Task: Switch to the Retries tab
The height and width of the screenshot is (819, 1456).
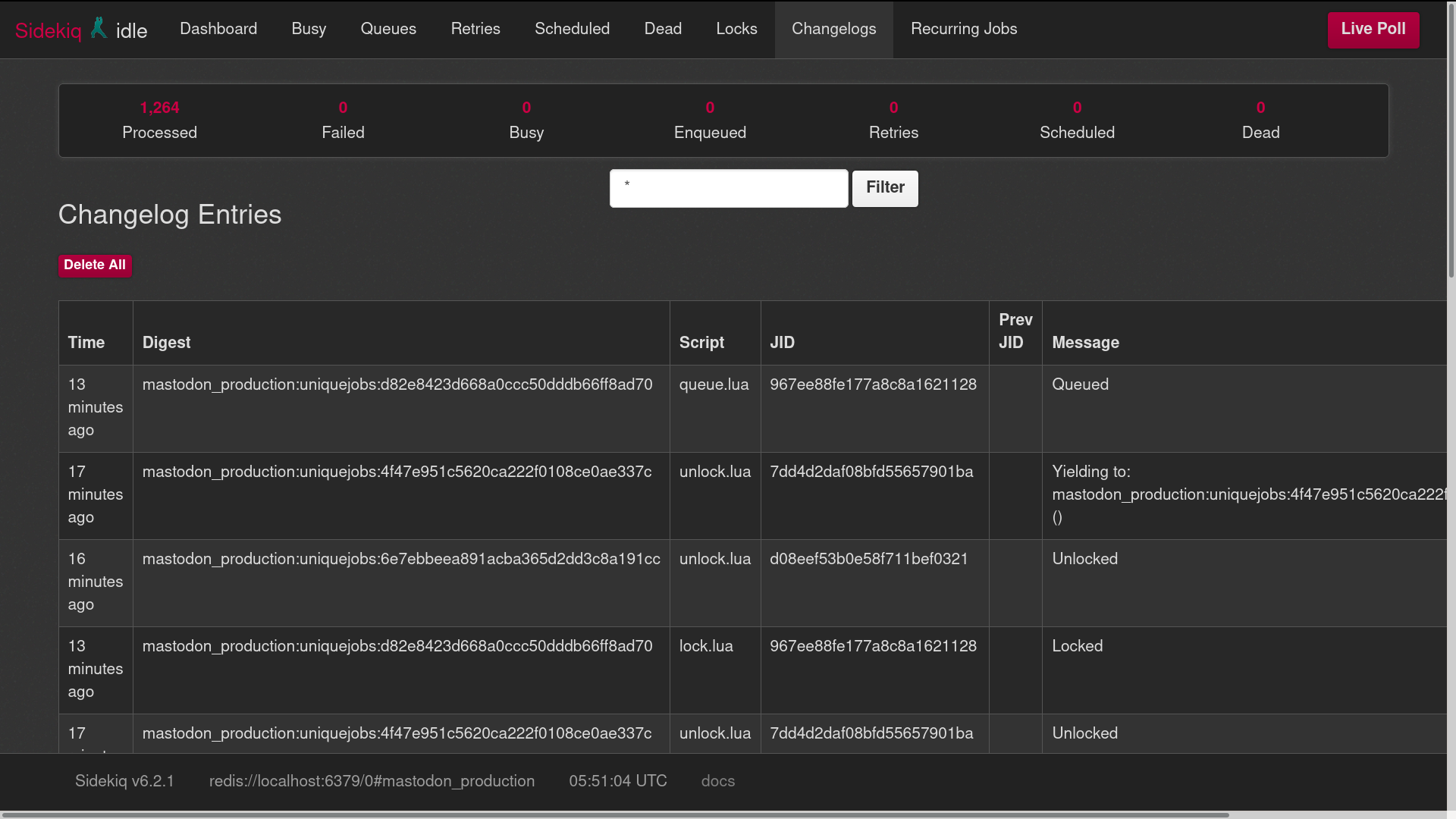Action: pyautogui.click(x=475, y=29)
